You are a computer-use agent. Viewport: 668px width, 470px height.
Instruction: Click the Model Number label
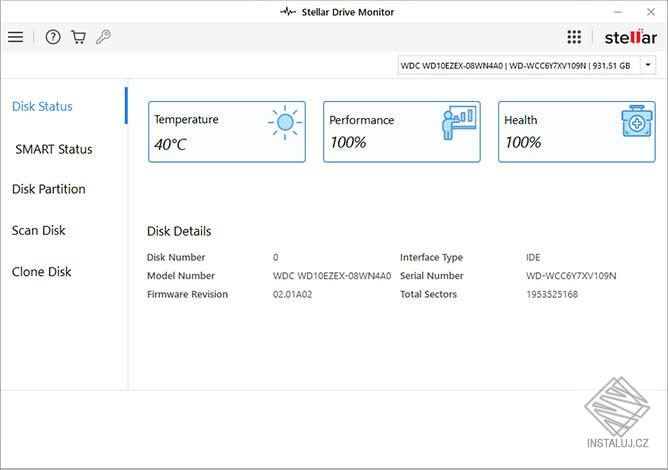(181, 276)
